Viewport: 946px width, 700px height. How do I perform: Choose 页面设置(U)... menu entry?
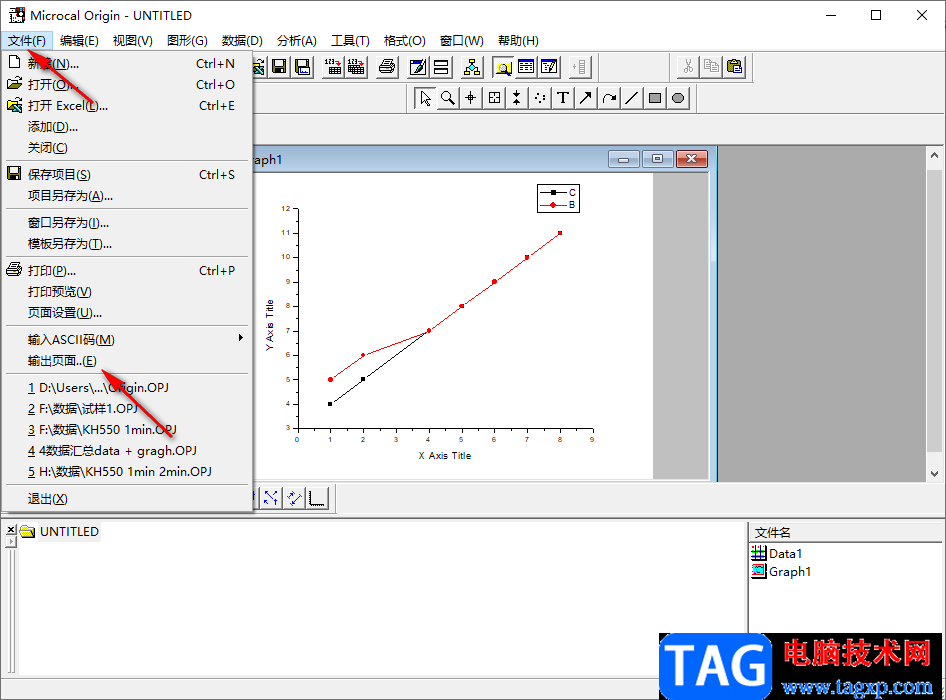pos(127,313)
